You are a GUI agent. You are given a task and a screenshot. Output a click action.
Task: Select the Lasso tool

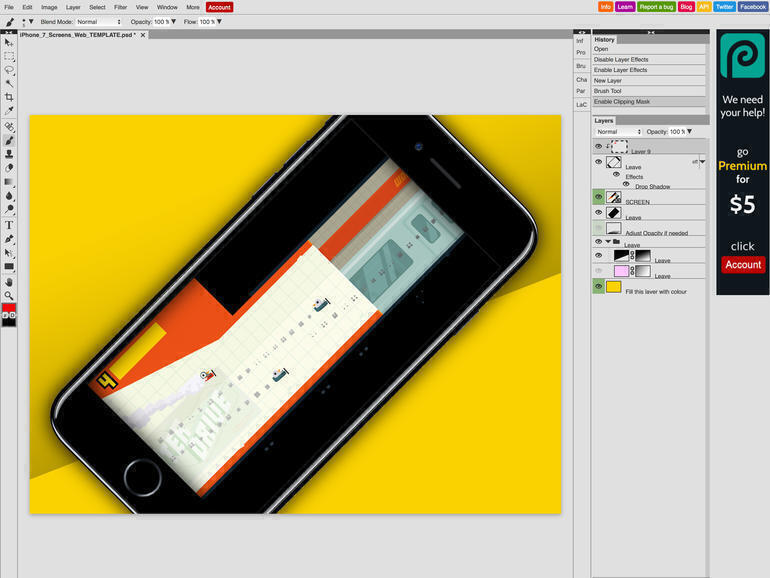(9, 71)
